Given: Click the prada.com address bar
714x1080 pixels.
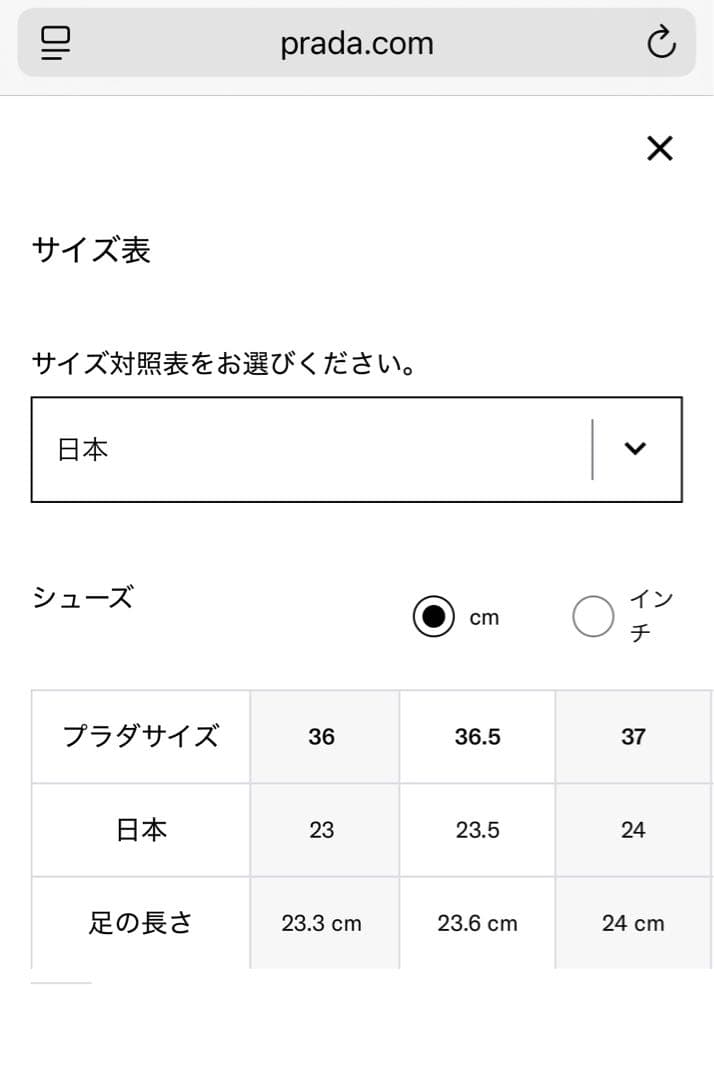Looking at the screenshot, I should pos(357,44).
